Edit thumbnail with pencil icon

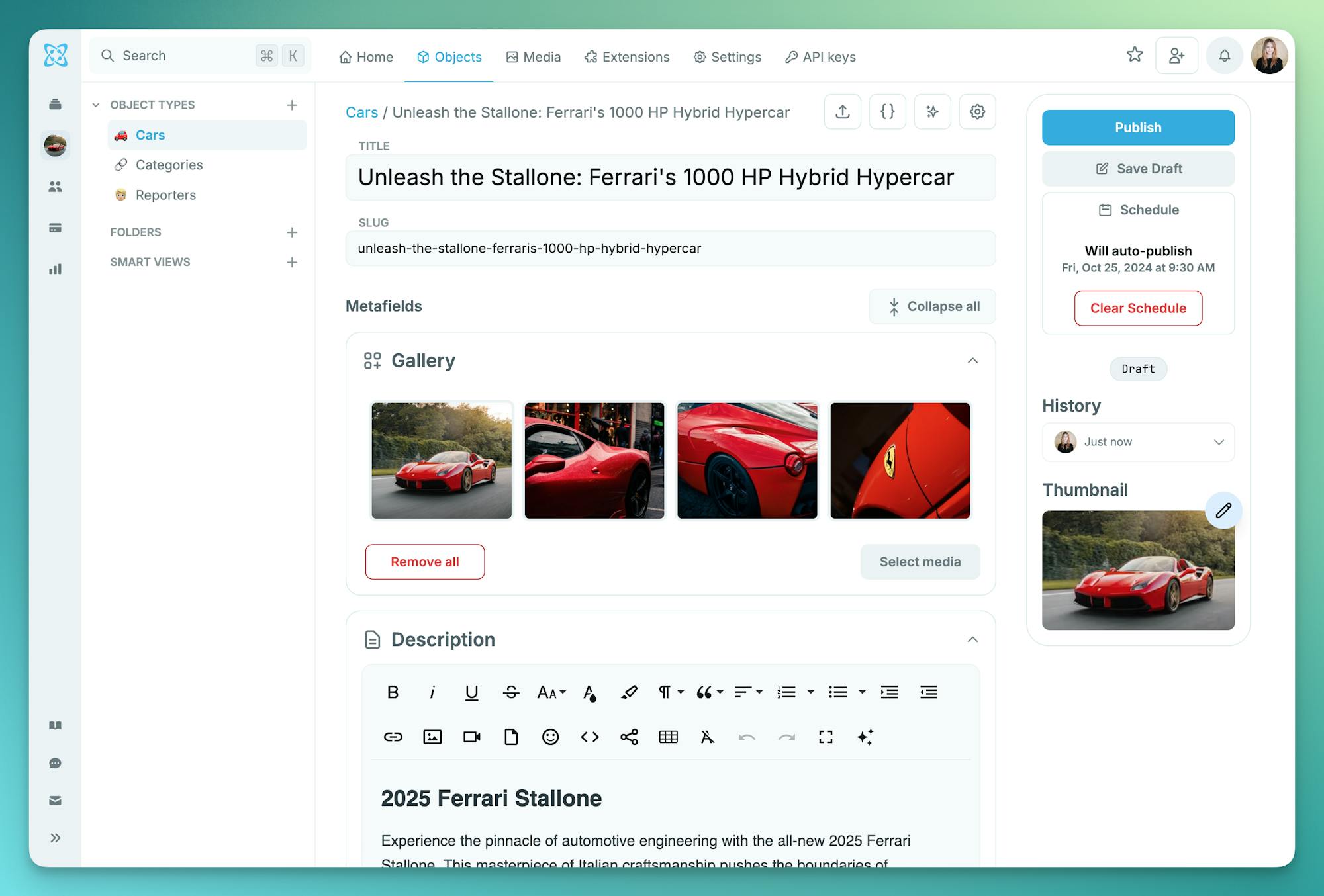tap(1223, 510)
